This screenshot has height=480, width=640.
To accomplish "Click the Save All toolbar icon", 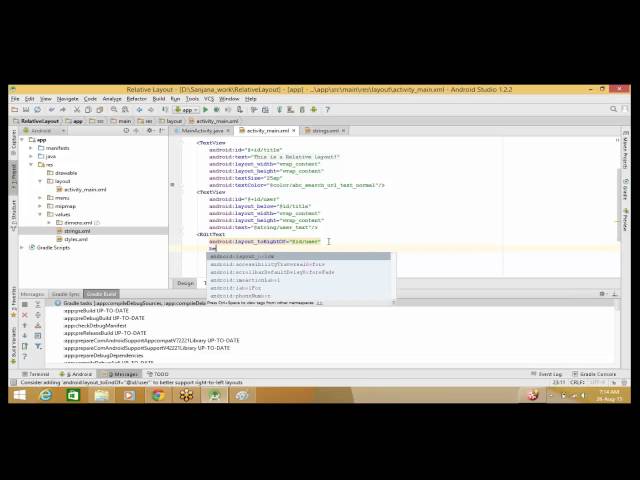I will pos(26,109).
